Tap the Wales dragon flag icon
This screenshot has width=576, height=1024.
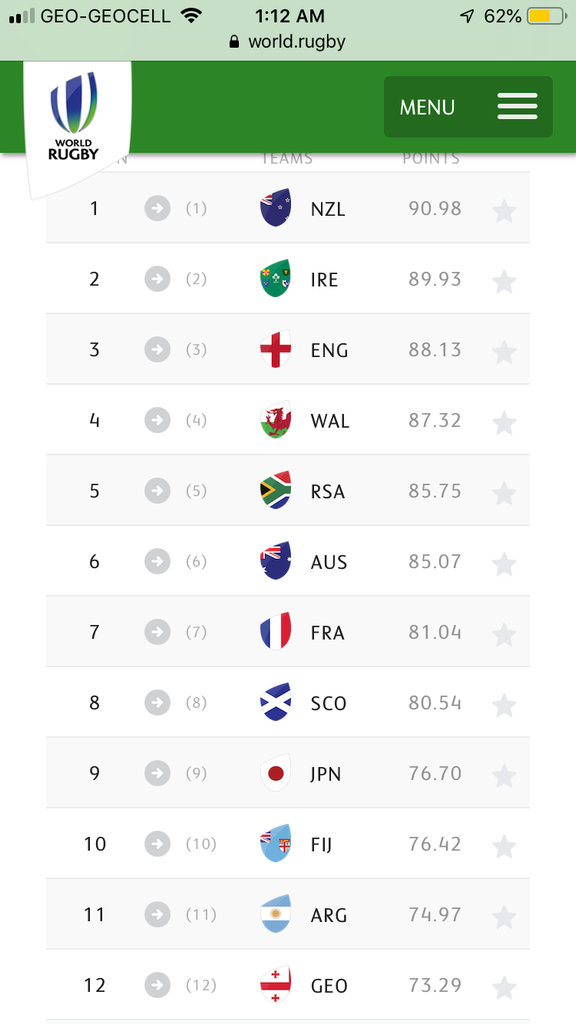click(276, 419)
